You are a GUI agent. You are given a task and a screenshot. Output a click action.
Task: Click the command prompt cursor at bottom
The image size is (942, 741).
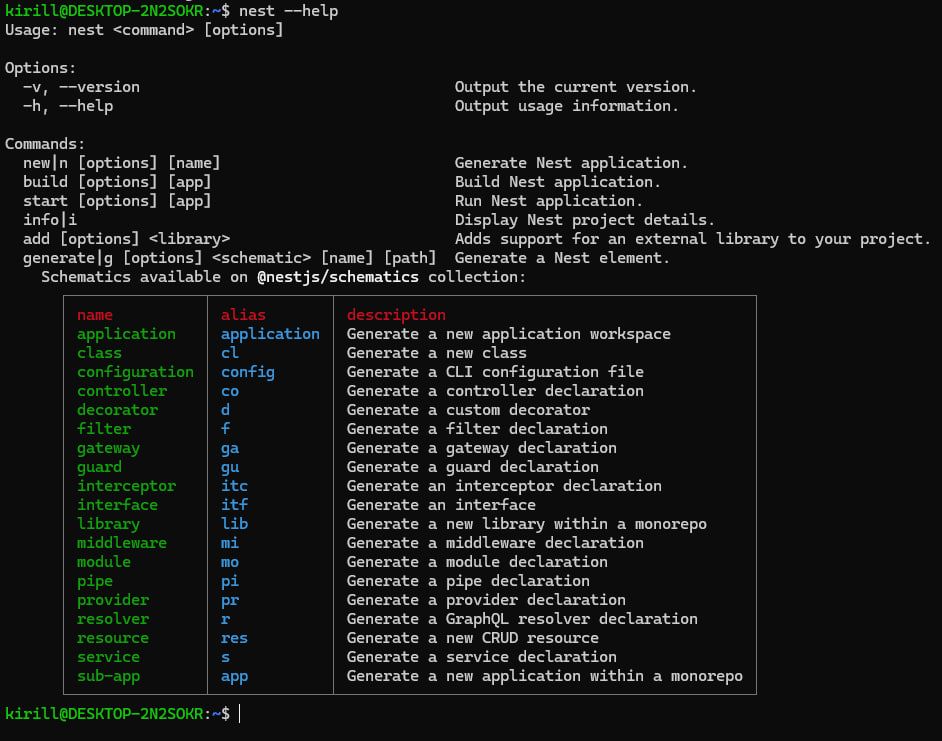240,714
